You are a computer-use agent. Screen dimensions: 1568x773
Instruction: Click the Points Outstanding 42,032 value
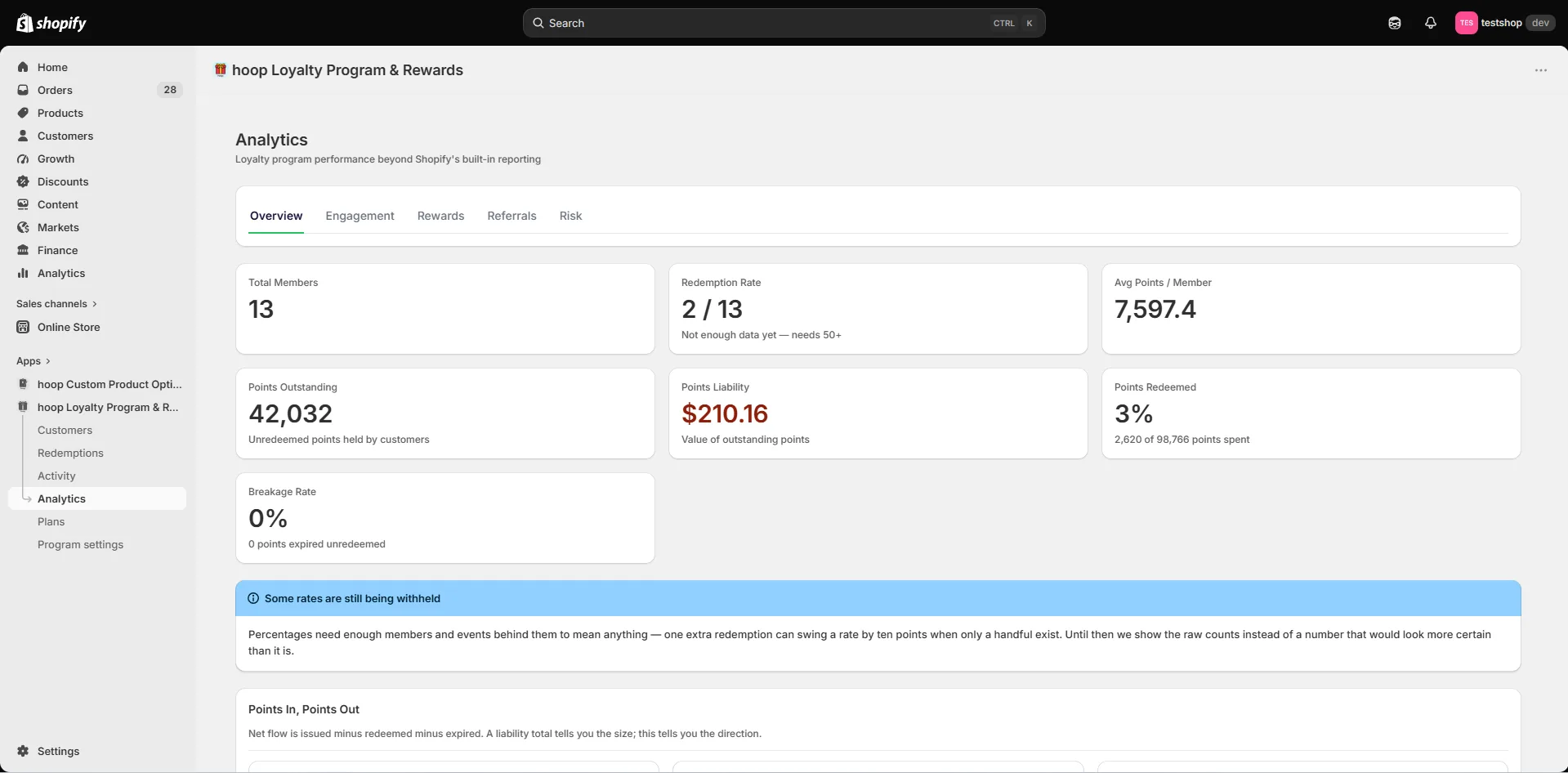(290, 413)
